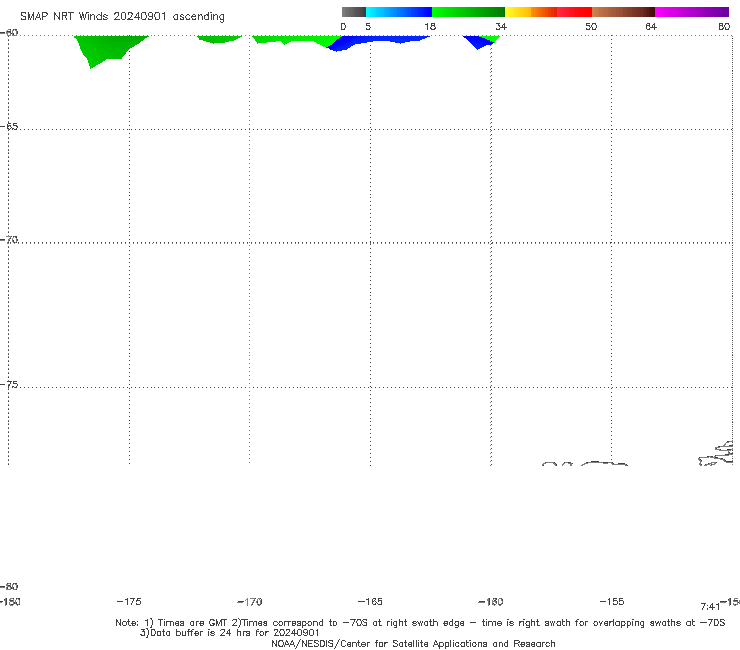Click the small green wind patch near -171 longitude

[219, 39]
